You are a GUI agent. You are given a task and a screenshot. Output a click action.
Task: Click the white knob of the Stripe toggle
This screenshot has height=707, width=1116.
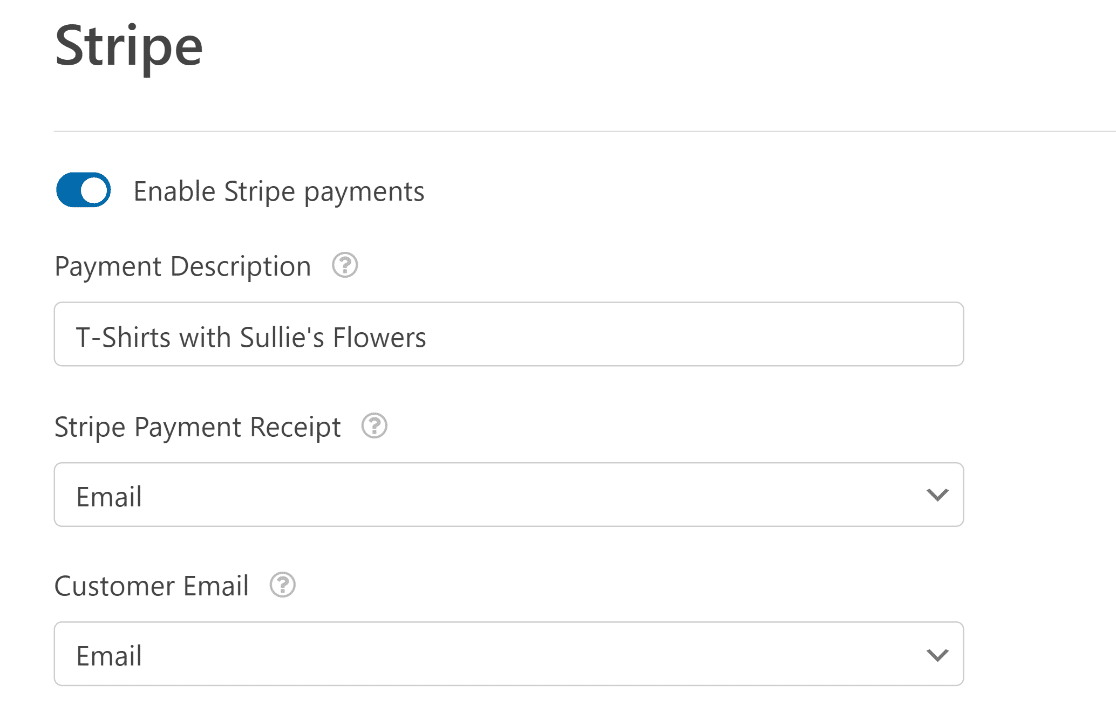tap(94, 190)
